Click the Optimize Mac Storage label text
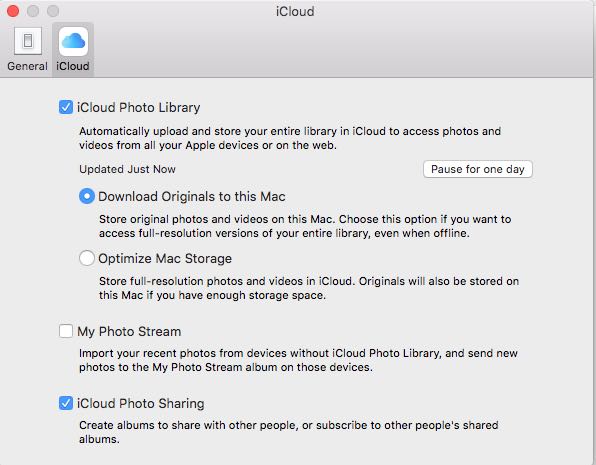This screenshot has height=465, width=596. point(165,259)
